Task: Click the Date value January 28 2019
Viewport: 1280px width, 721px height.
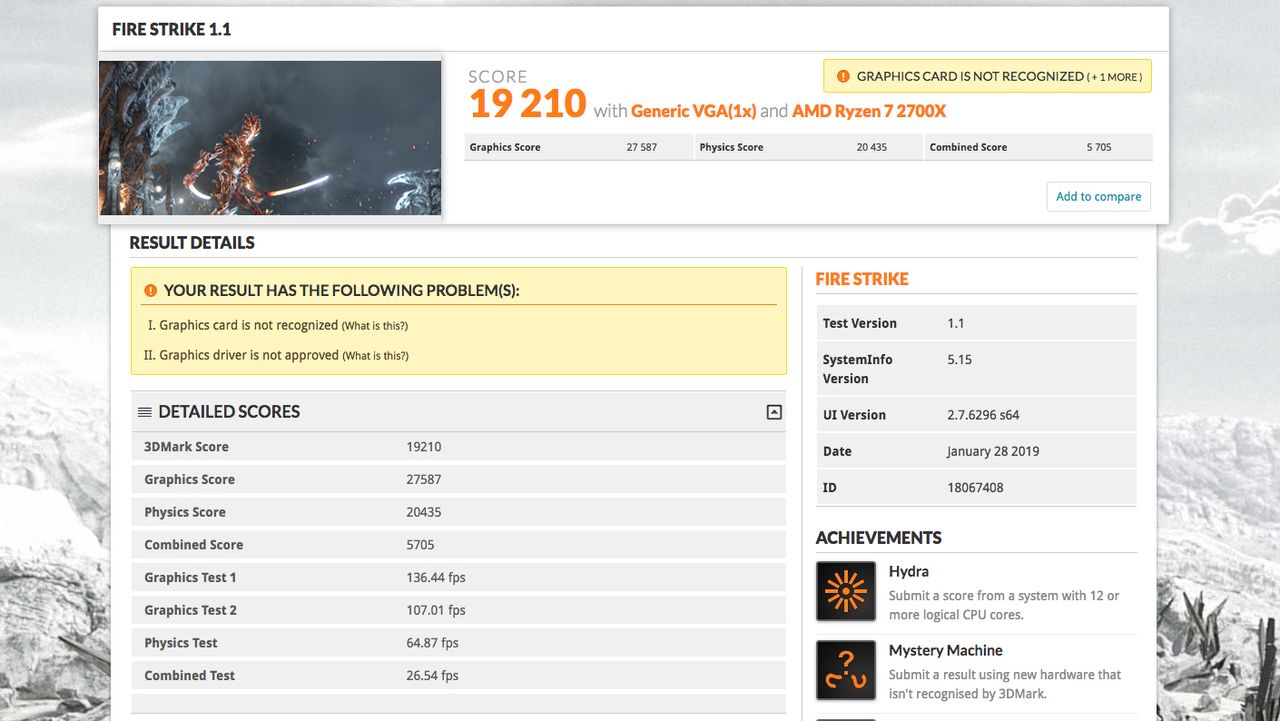Action: tap(993, 452)
